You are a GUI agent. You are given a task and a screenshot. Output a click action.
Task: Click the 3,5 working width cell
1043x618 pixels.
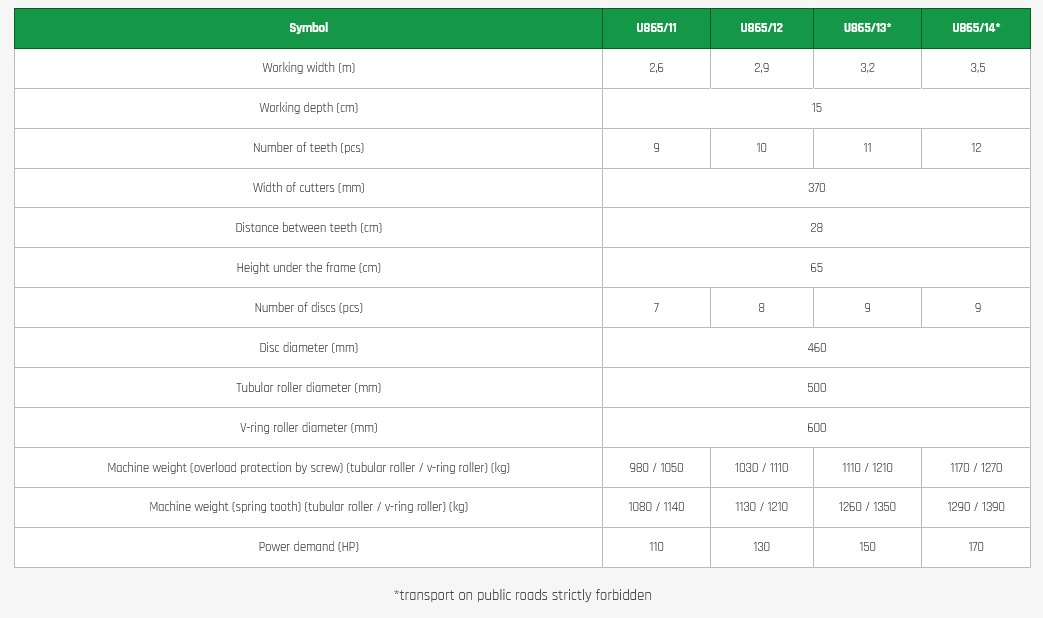pyautogui.click(x=976, y=68)
